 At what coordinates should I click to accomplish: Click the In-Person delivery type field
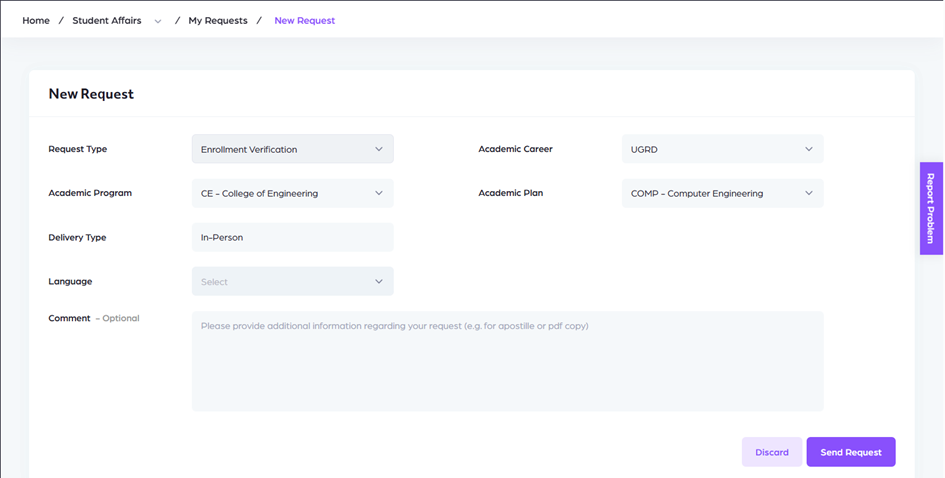[x=292, y=237]
